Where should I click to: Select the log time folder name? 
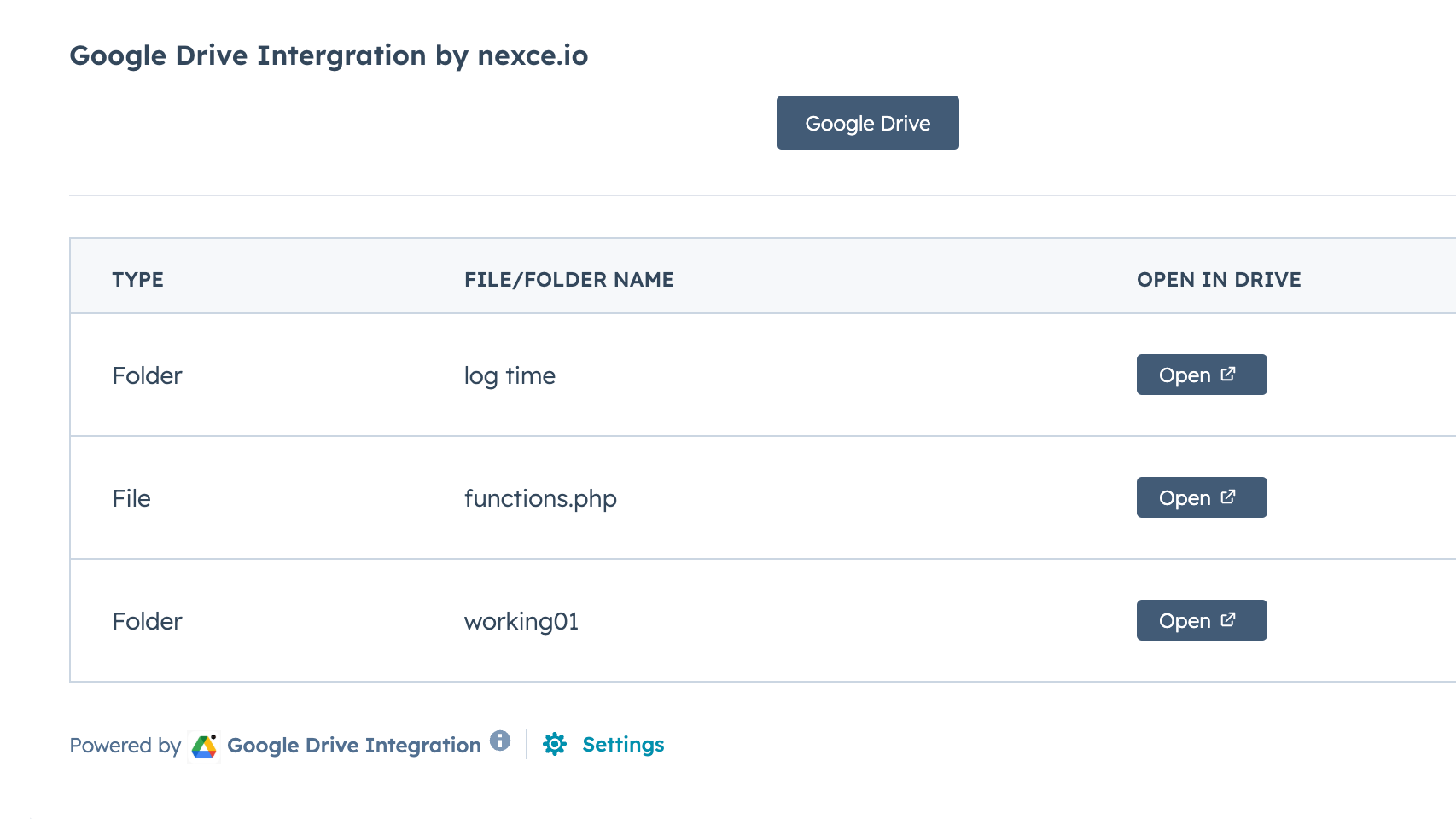pyautogui.click(x=510, y=376)
